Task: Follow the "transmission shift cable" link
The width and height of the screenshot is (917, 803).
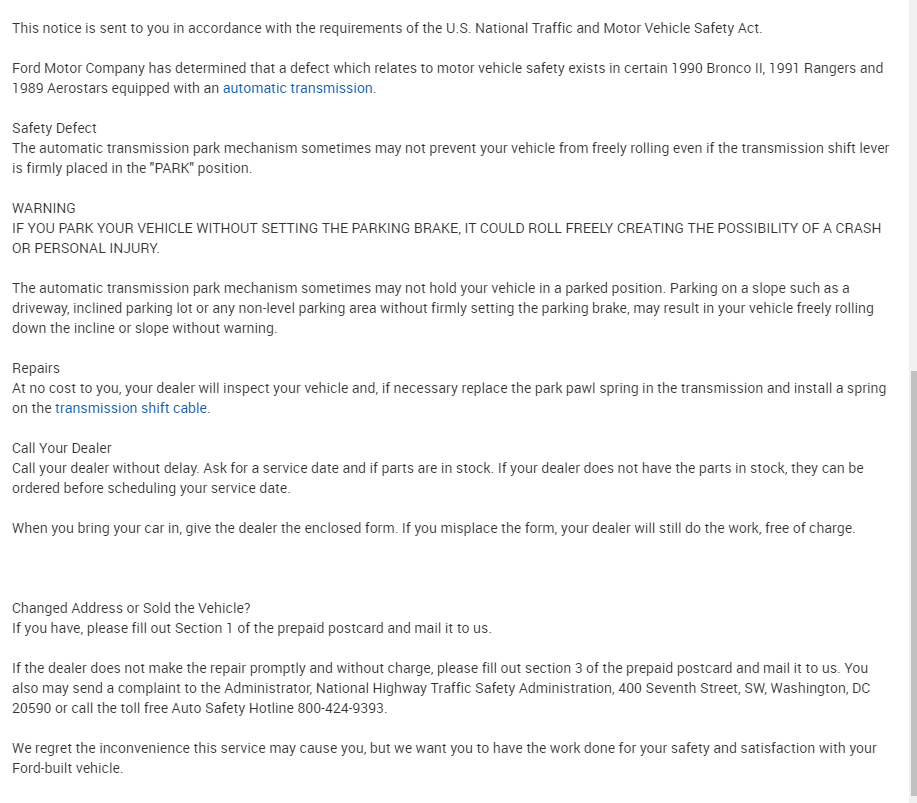Action: coord(132,408)
